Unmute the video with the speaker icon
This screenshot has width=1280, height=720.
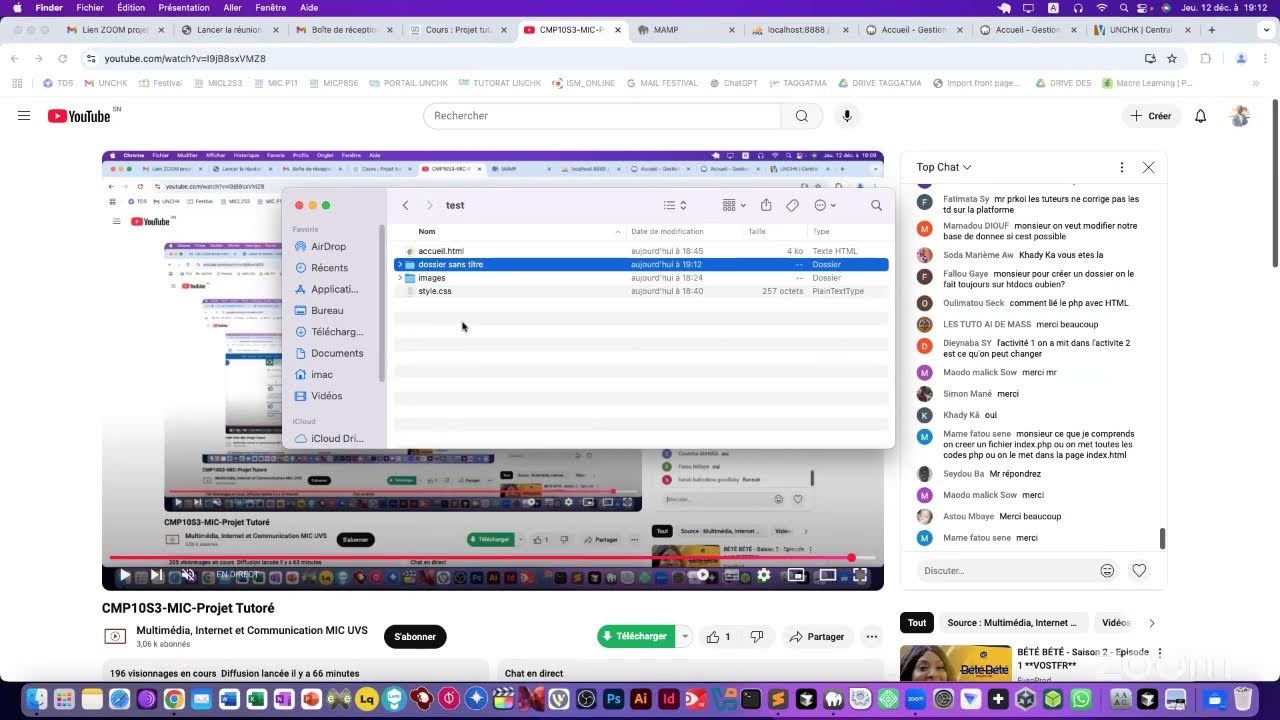coord(188,575)
